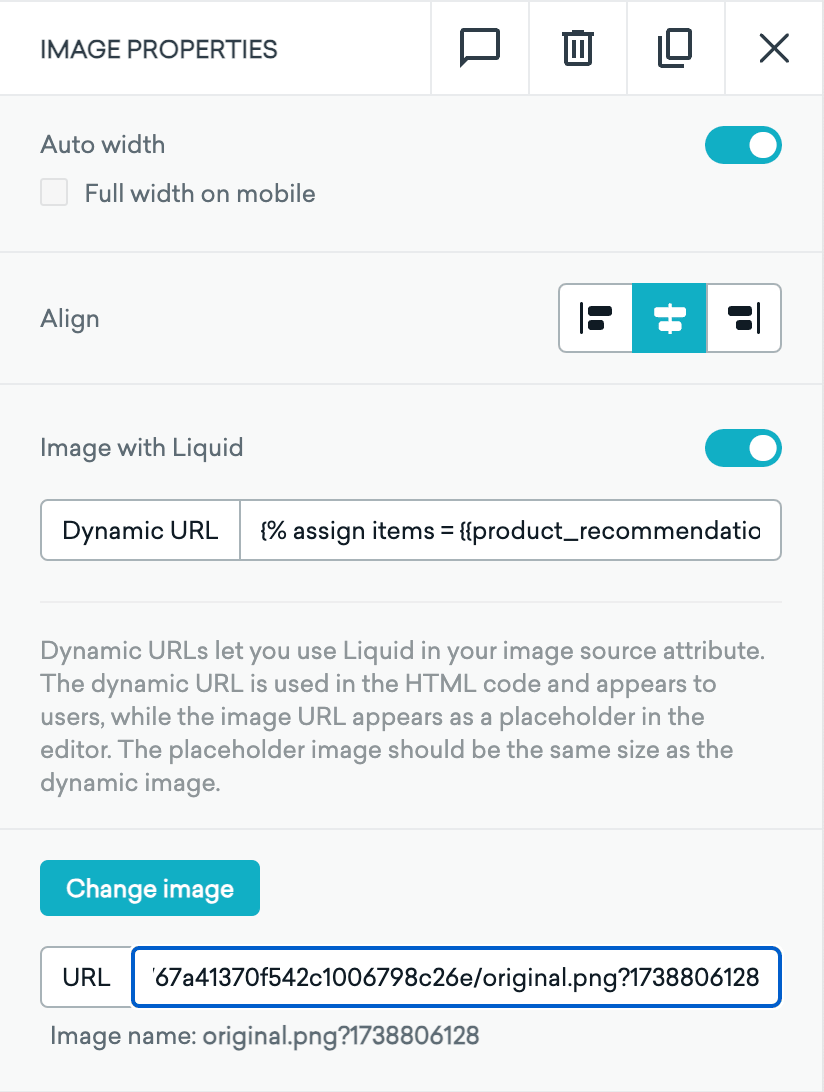Align the image to the right
The height and width of the screenshot is (1092, 824).
743,320
